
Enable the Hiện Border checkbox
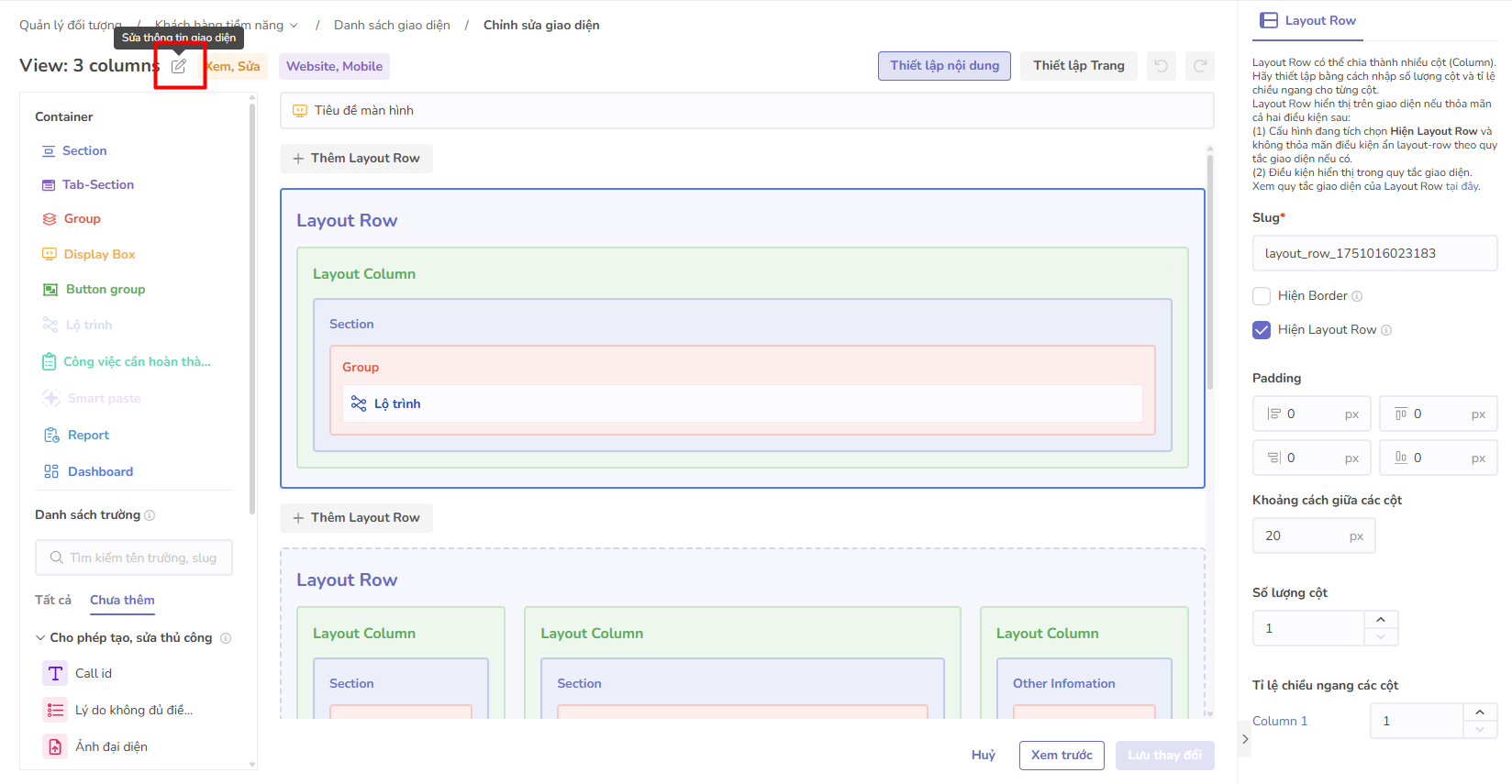pyautogui.click(x=1262, y=296)
